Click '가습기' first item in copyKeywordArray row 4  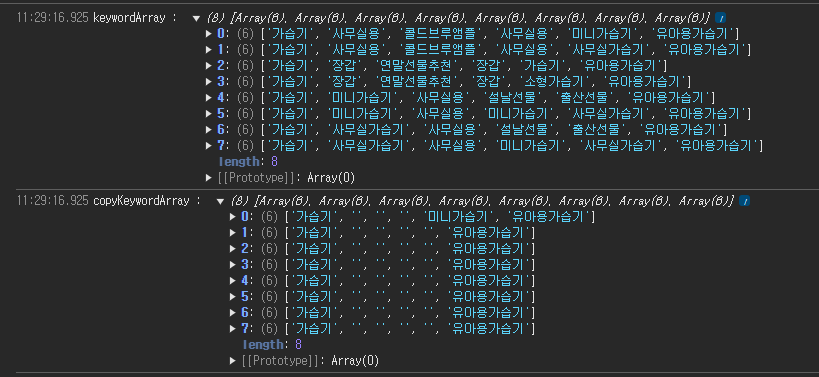(x=314, y=280)
